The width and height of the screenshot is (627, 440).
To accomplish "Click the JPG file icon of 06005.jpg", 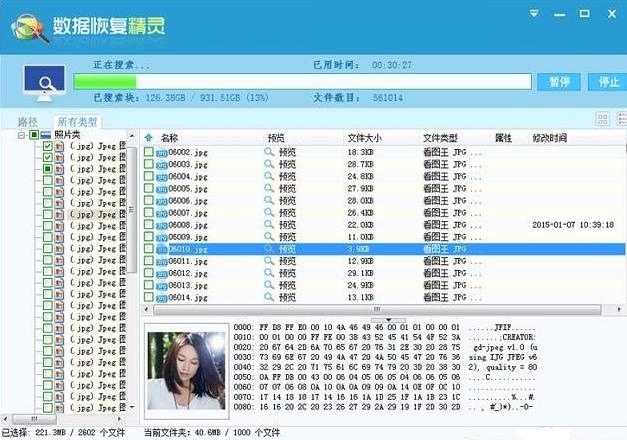I will point(162,189).
